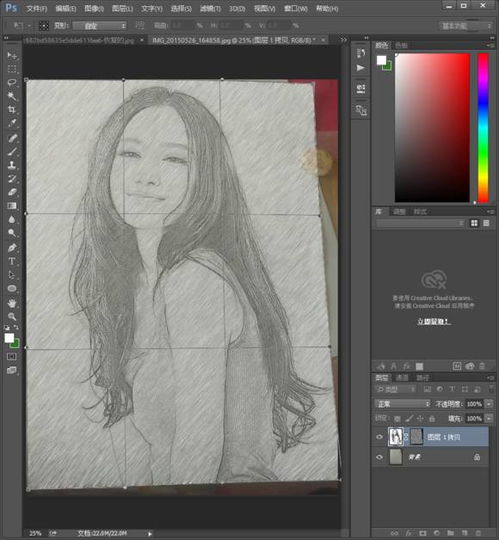Open the library selection dropdown
The image size is (499, 540).
pyautogui.click(x=420, y=223)
